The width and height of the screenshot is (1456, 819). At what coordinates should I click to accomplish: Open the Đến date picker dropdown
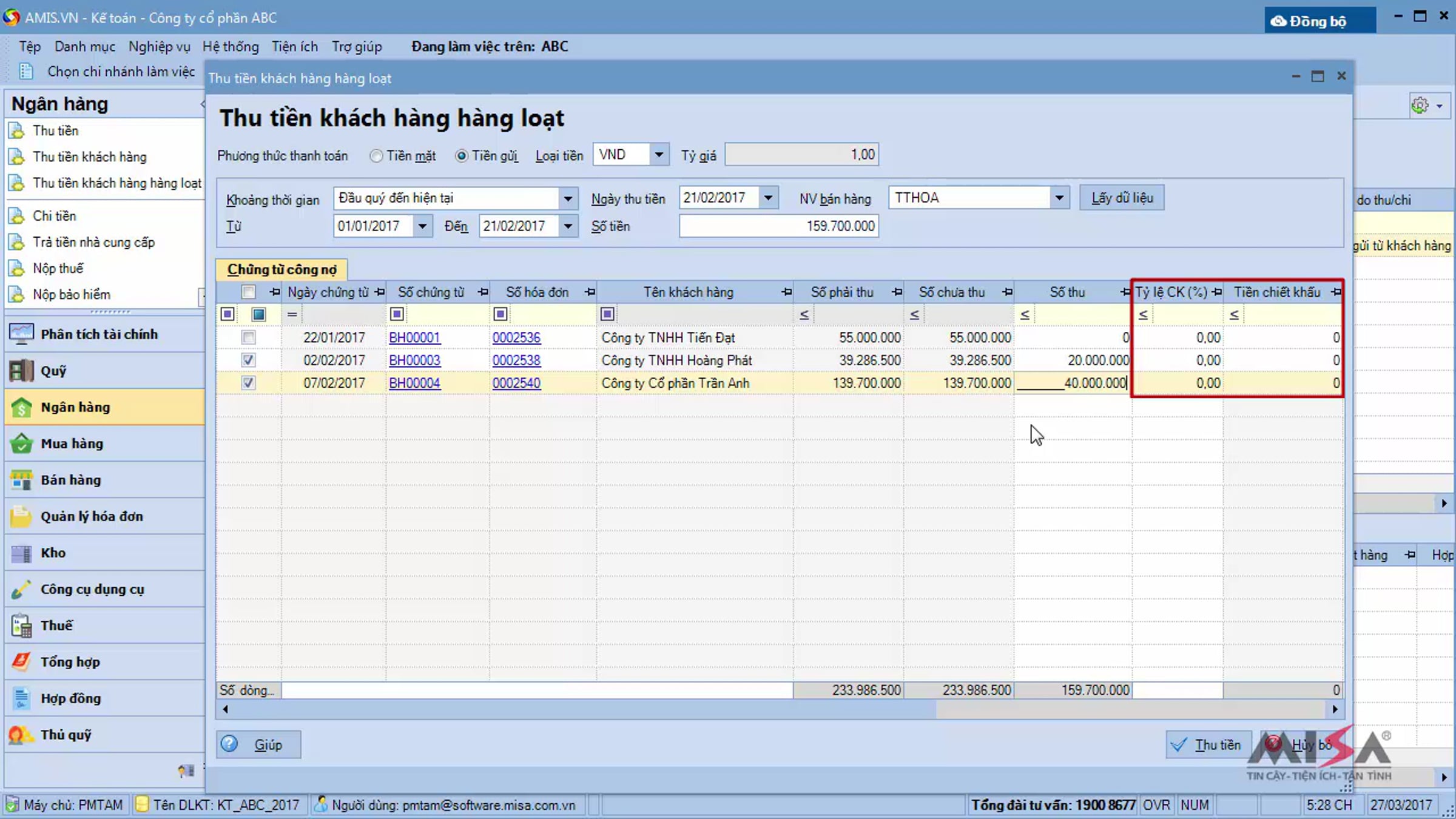(568, 226)
